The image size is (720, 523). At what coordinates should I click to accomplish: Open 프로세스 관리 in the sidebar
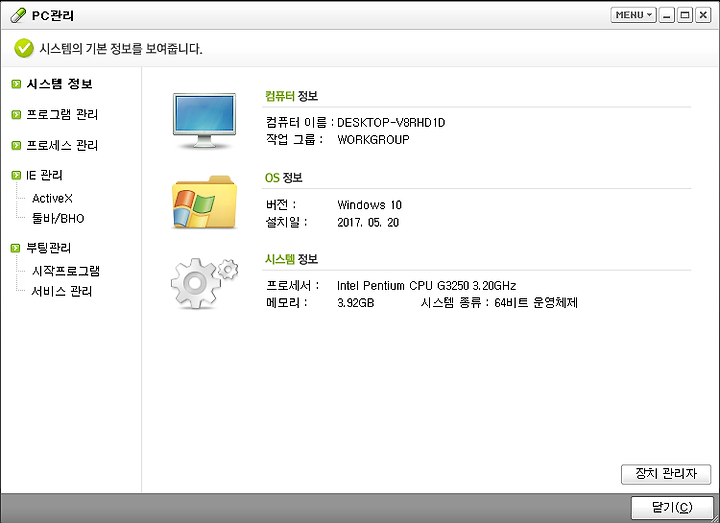tap(62, 146)
